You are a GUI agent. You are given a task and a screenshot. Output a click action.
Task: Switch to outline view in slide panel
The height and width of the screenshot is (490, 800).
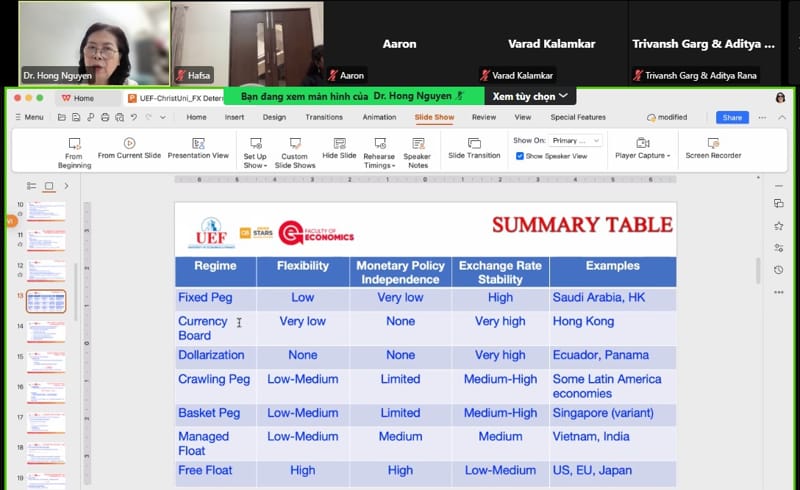[29, 186]
